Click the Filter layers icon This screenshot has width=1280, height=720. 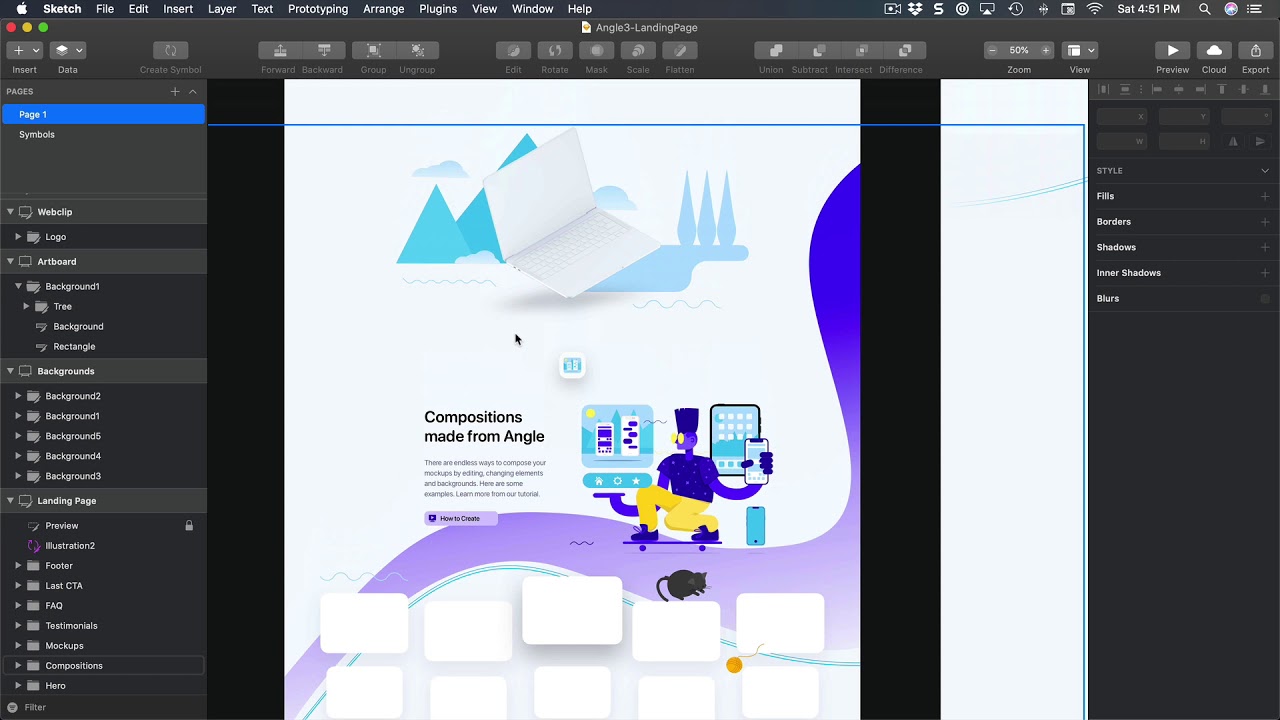(x=12, y=707)
